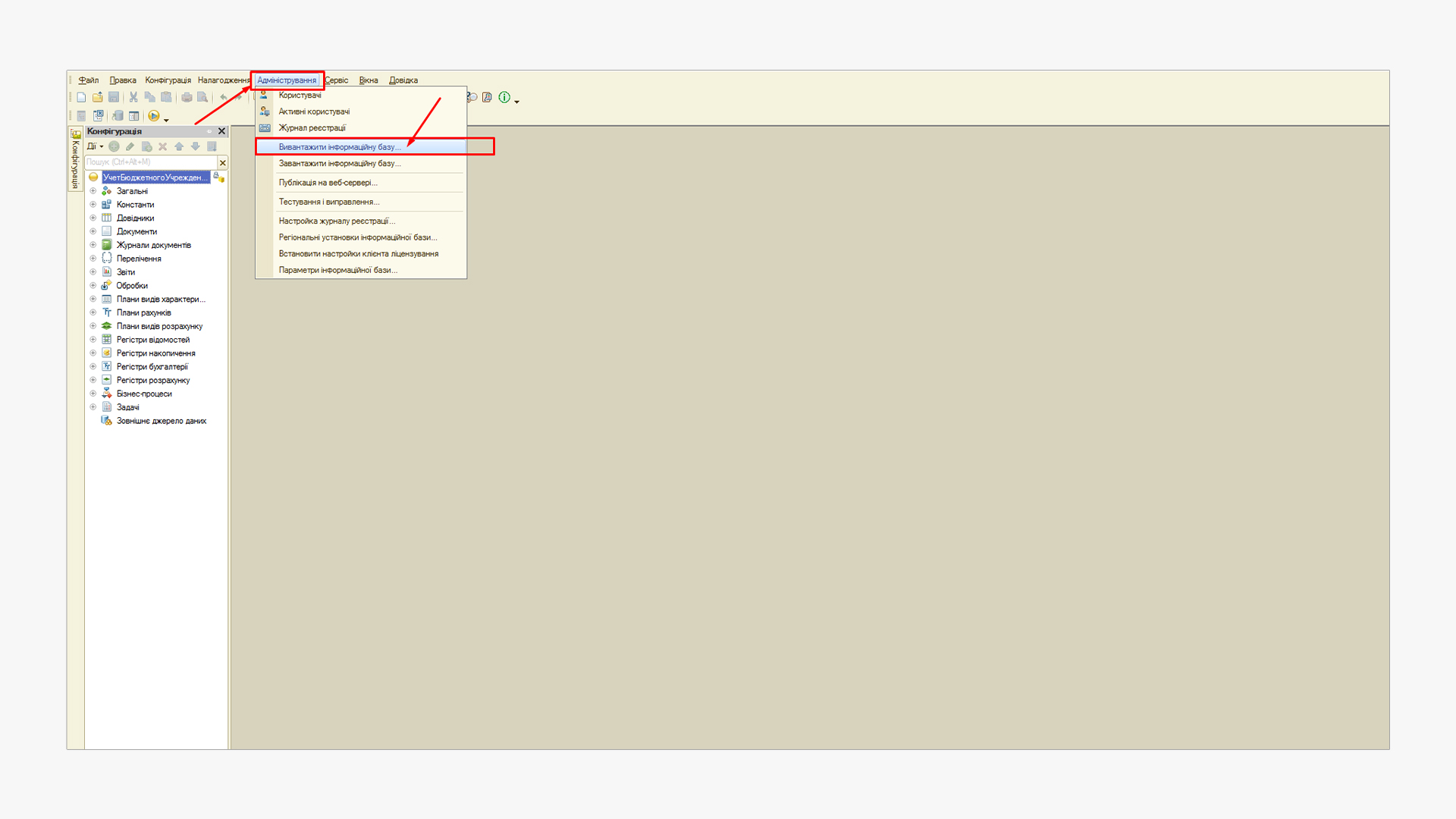The height and width of the screenshot is (819, 1456).
Task: Click the New document toolbar icon
Action: 81,97
